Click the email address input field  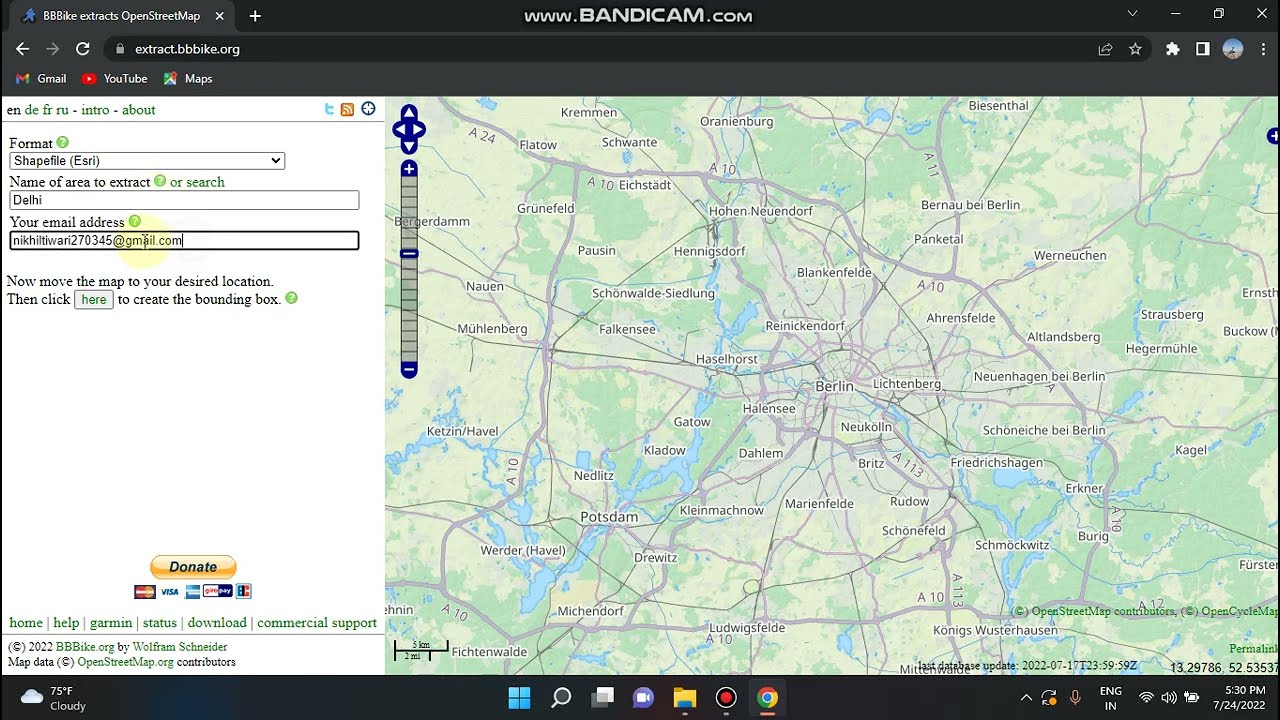tap(184, 240)
